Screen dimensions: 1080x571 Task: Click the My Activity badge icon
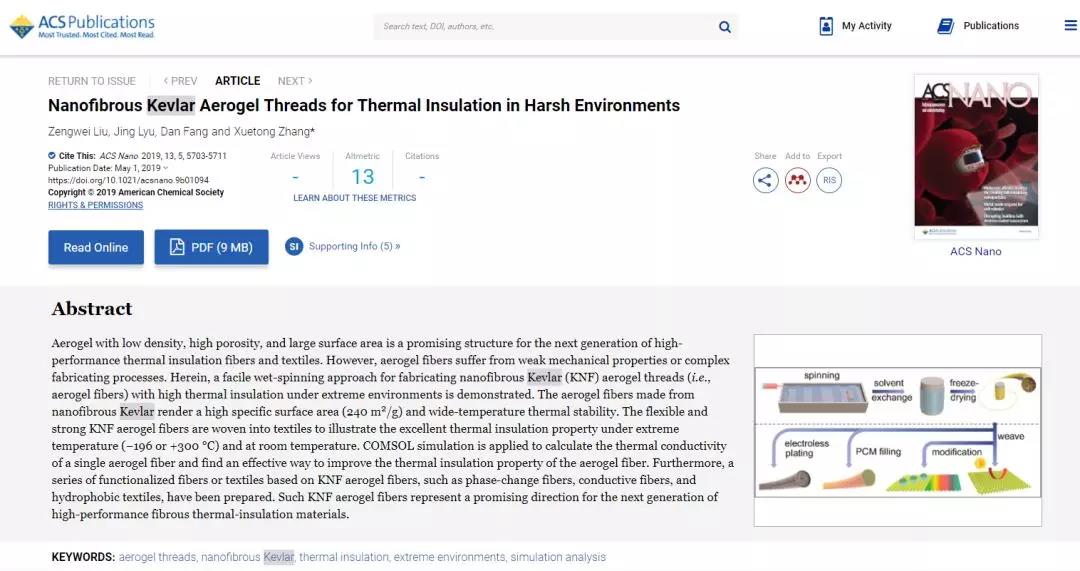pos(826,26)
